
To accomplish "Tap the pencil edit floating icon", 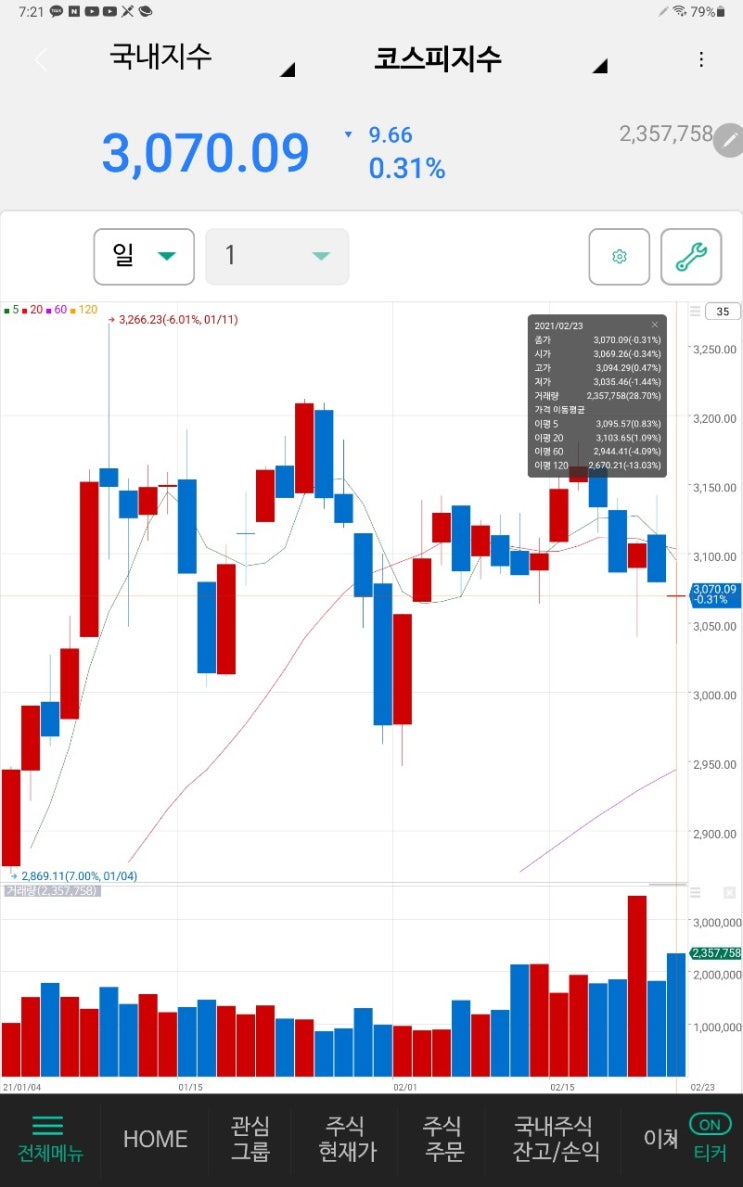I will [729, 140].
